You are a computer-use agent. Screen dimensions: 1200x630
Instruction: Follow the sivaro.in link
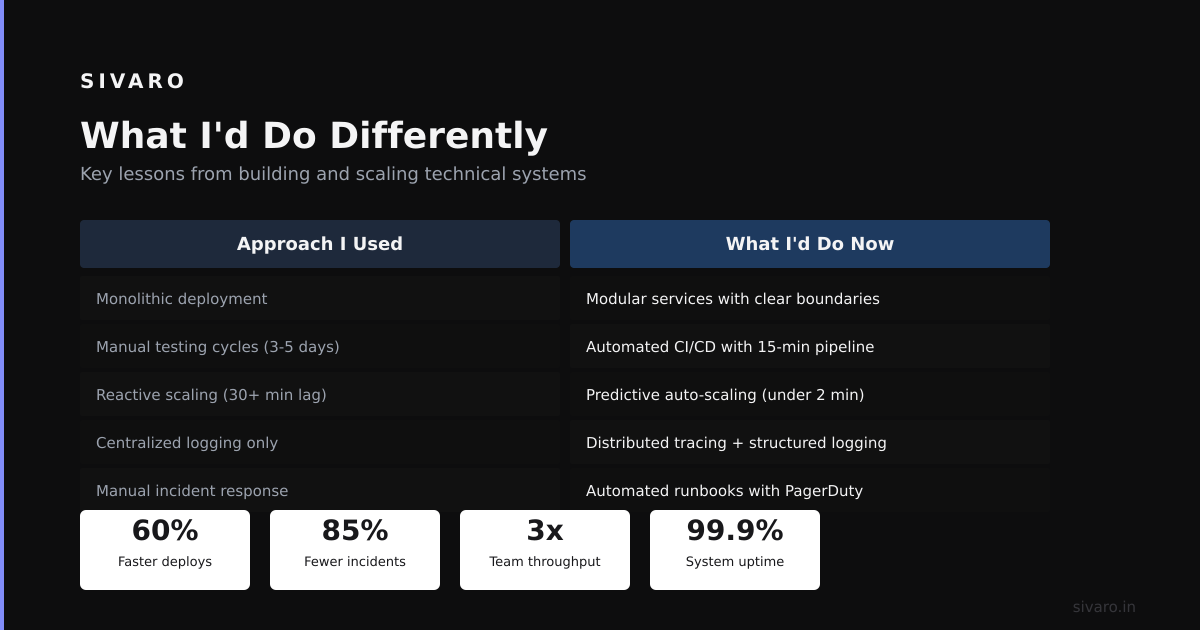click(x=1104, y=607)
